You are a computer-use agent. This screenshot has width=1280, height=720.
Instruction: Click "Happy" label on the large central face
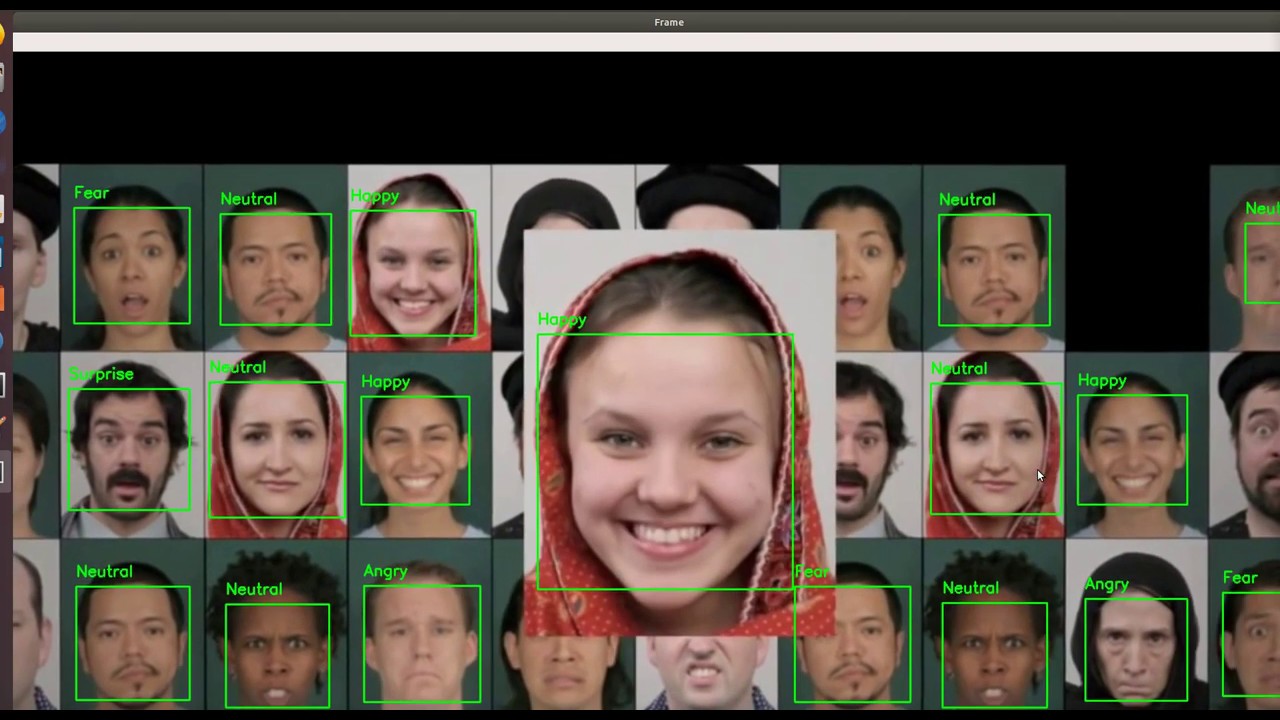[562, 320]
